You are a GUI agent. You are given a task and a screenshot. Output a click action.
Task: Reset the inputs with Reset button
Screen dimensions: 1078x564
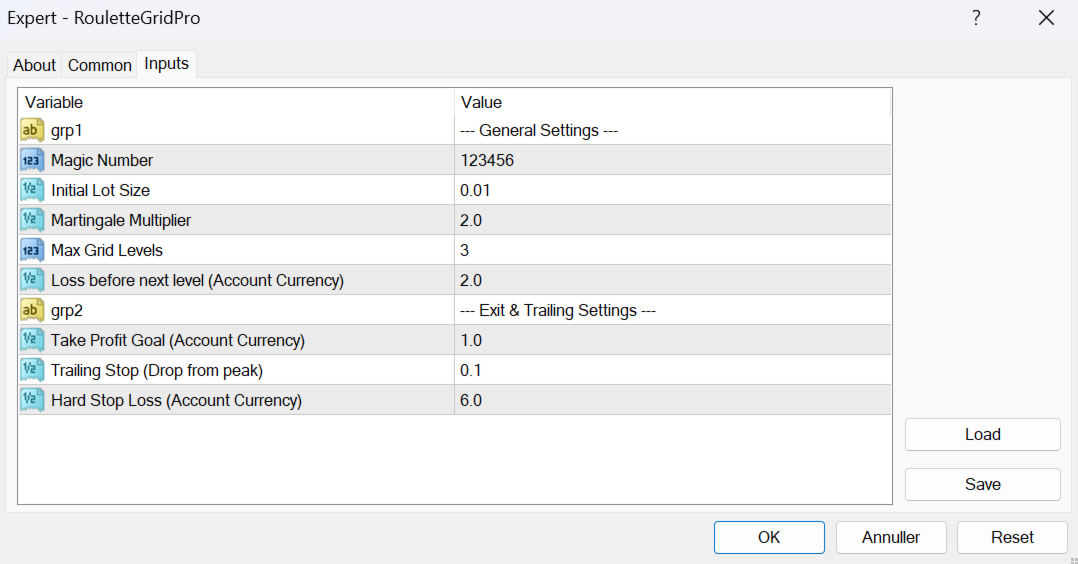pyautogui.click(x=1012, y=537)
